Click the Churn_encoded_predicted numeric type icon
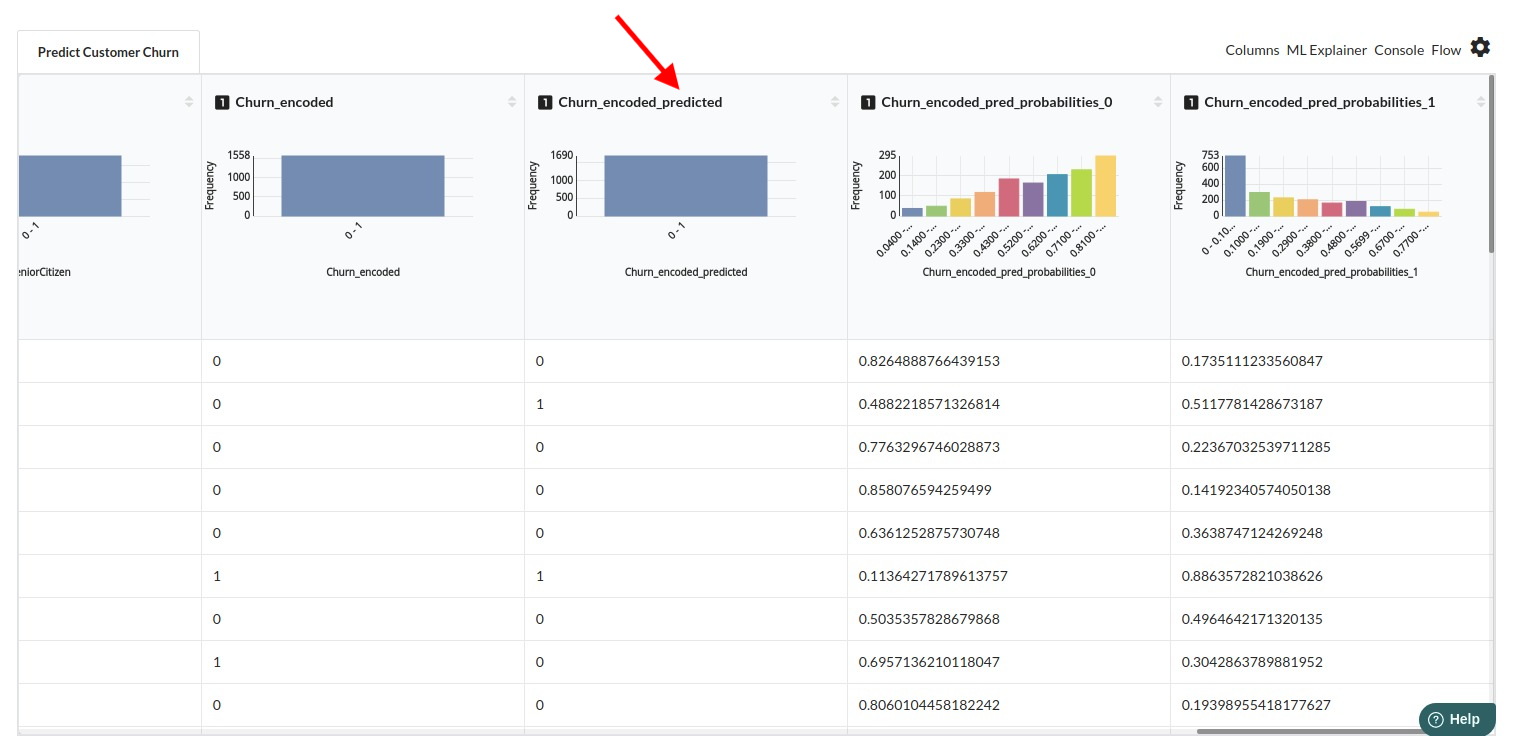The image size is (1516, 736). (x=545, y=102)
